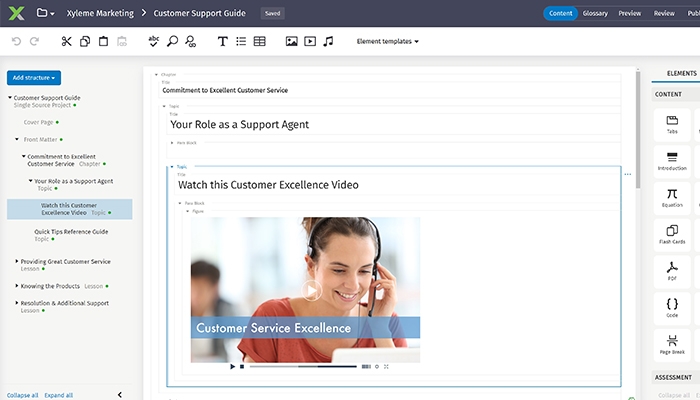Click the Expand all link
The width and height of the screenshot is (700, 400).
click(x=59, y=395)
